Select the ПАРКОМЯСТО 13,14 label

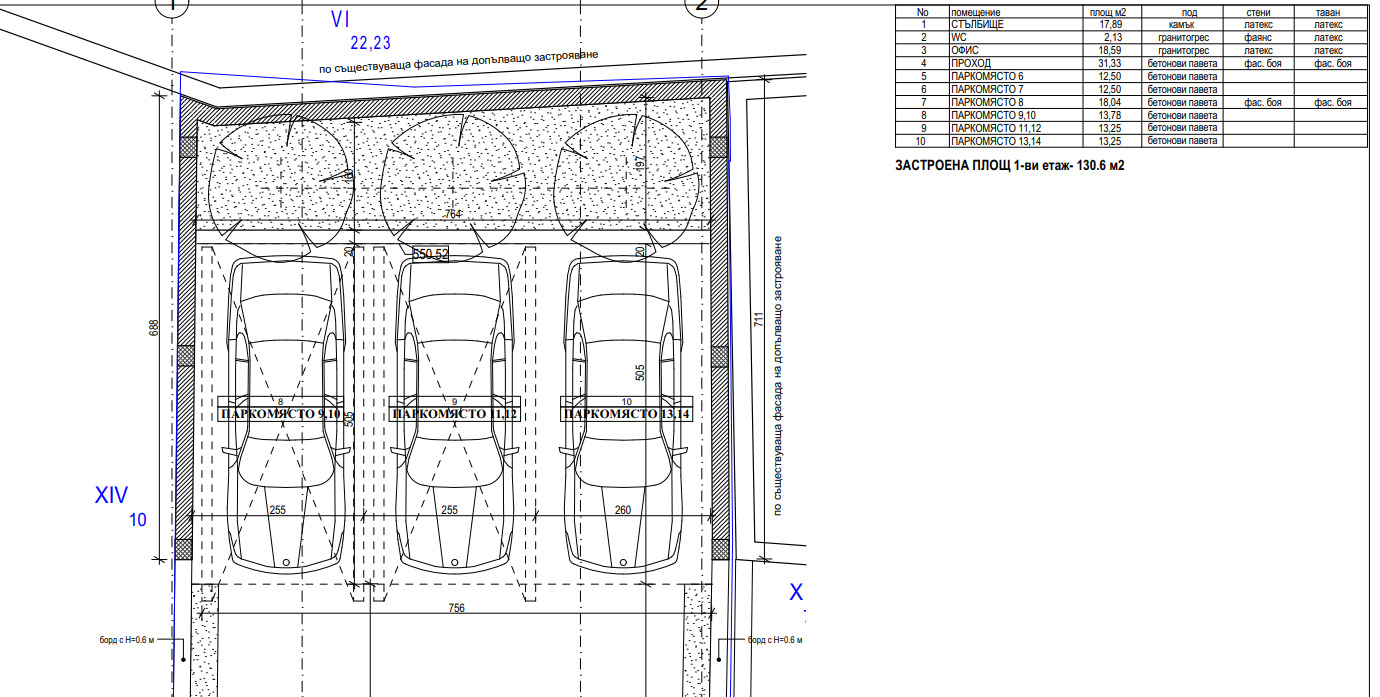[626, 413]
